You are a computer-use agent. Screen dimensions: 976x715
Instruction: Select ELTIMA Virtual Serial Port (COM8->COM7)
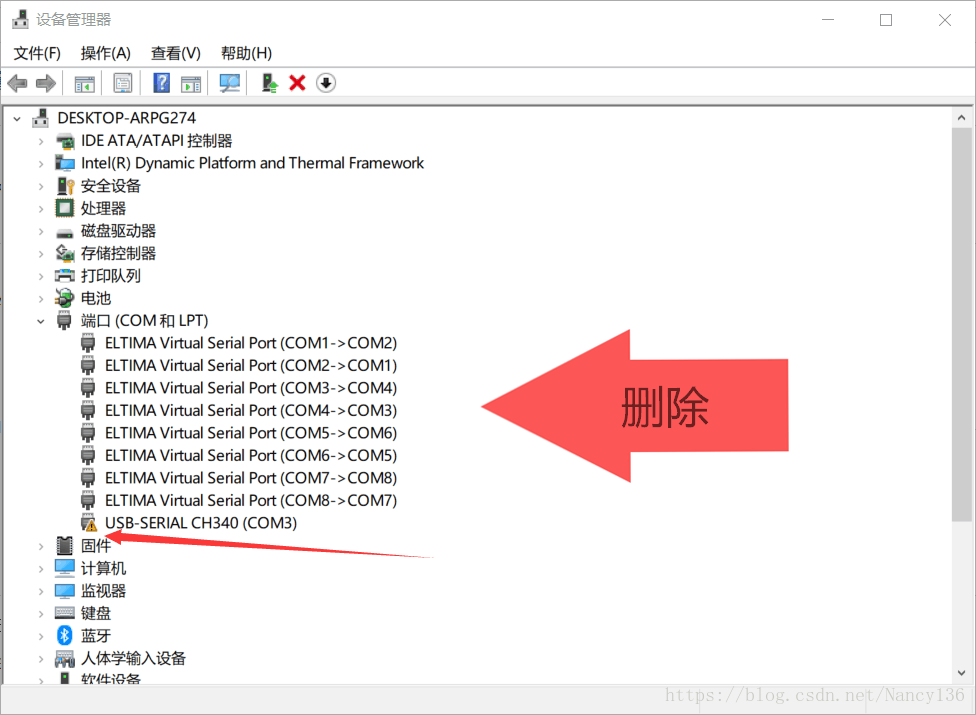pyautogui.click(x=251, y=500)
